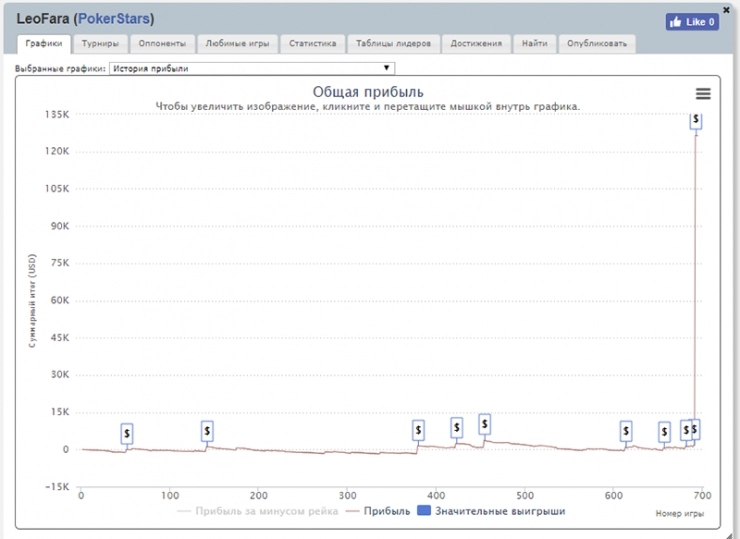Toggle the Прибыль series in legend

tap(378, 511)
